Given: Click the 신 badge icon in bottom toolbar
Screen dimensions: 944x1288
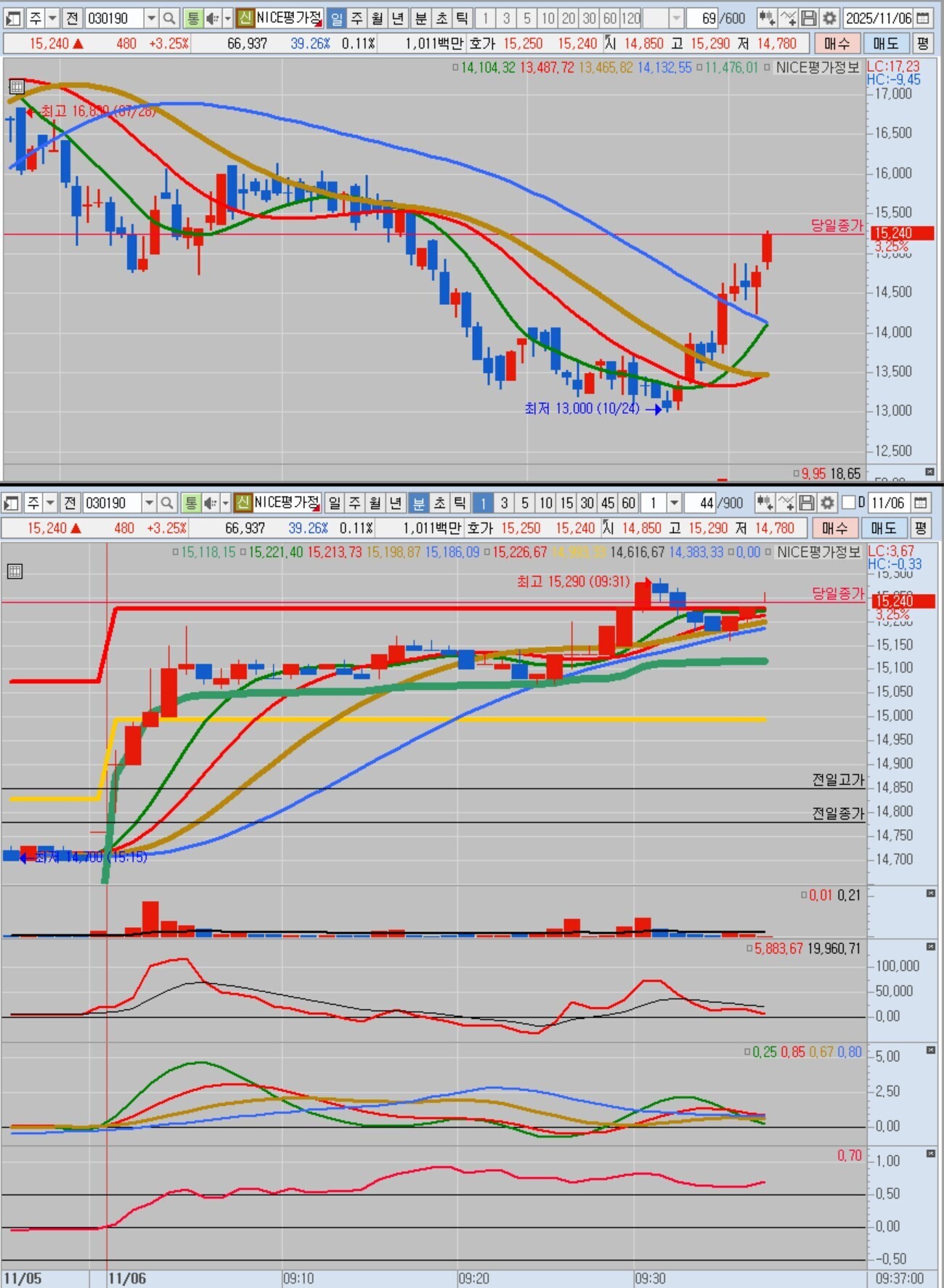Looking at the screenshot, I should (243, 503).
